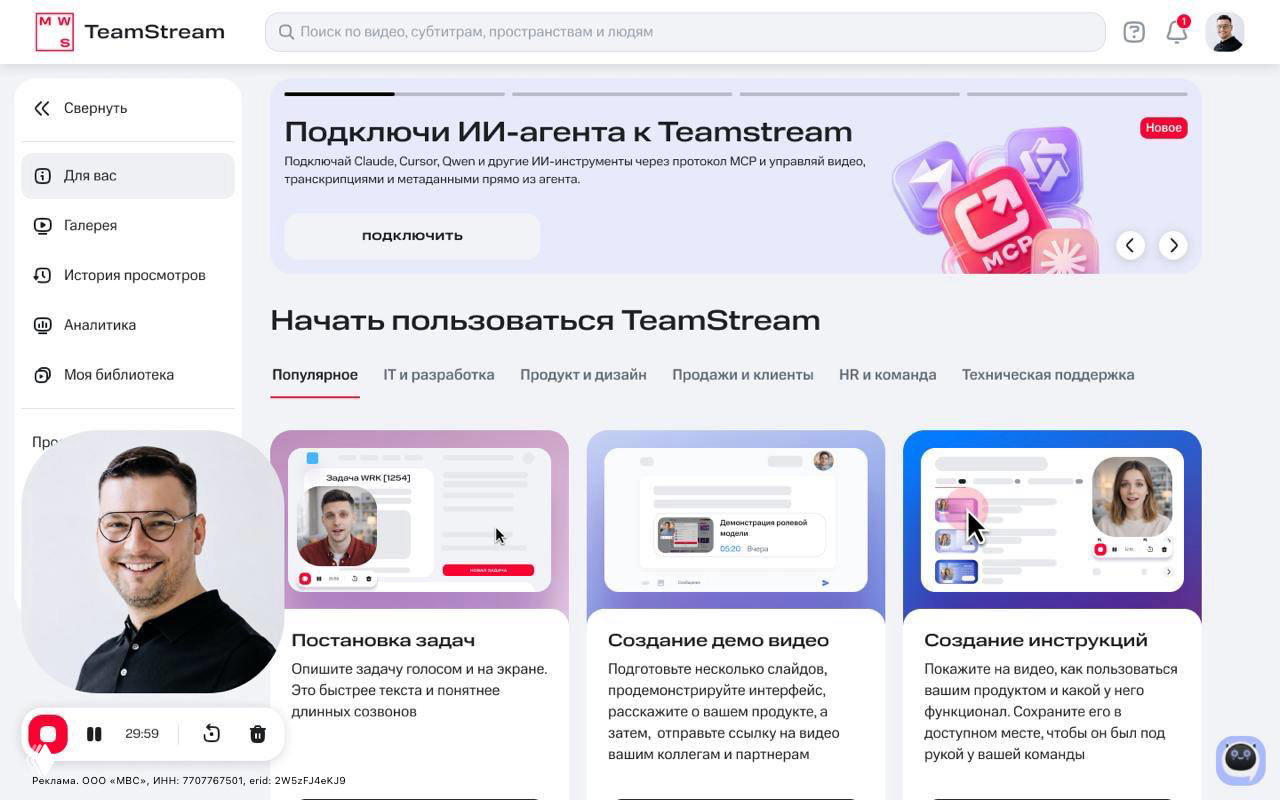
Task: Click the Новое badge on banner
Action: (x=1164, y=127)
